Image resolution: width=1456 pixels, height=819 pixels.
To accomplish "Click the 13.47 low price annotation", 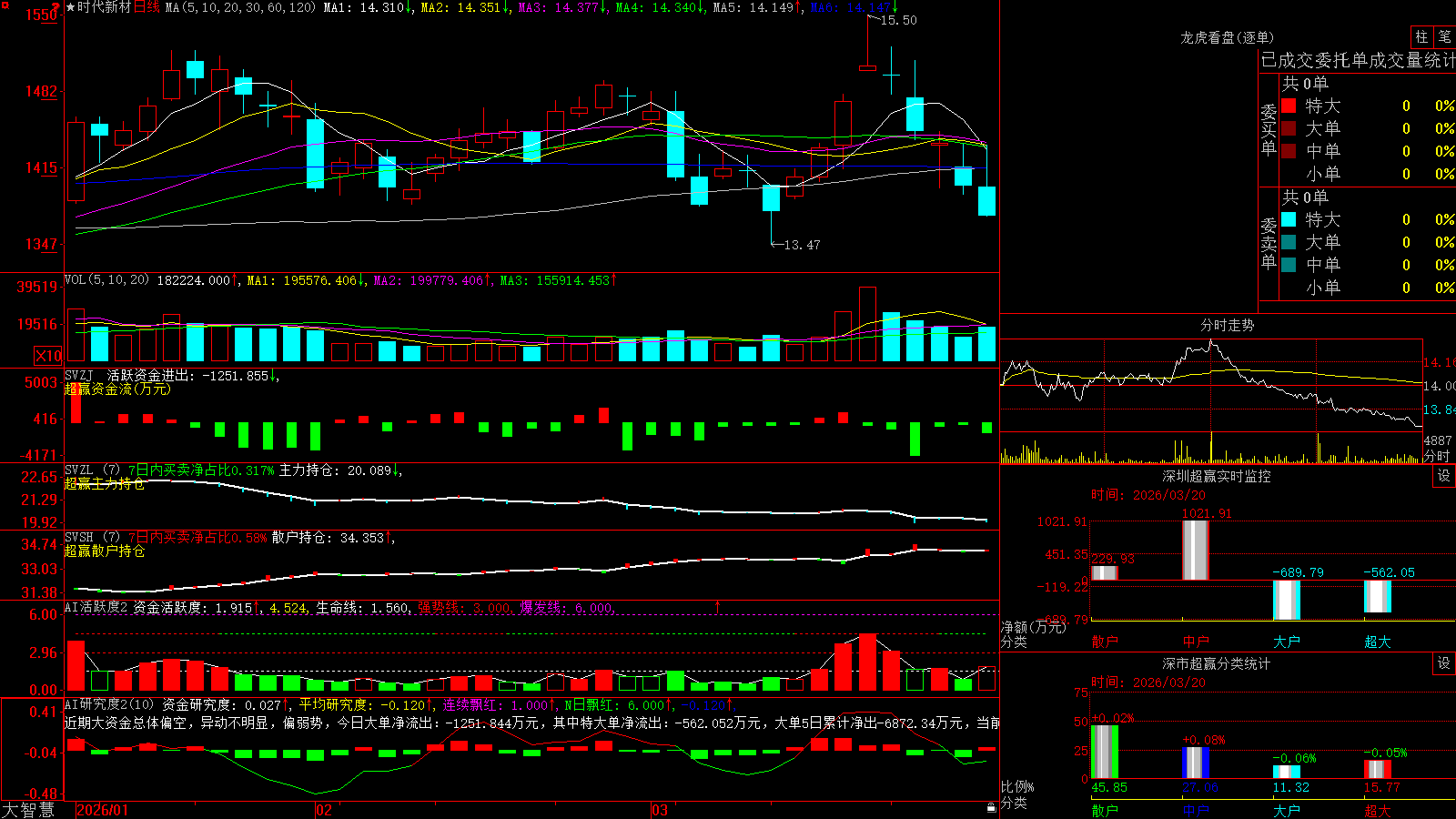I will coord(802,245).
